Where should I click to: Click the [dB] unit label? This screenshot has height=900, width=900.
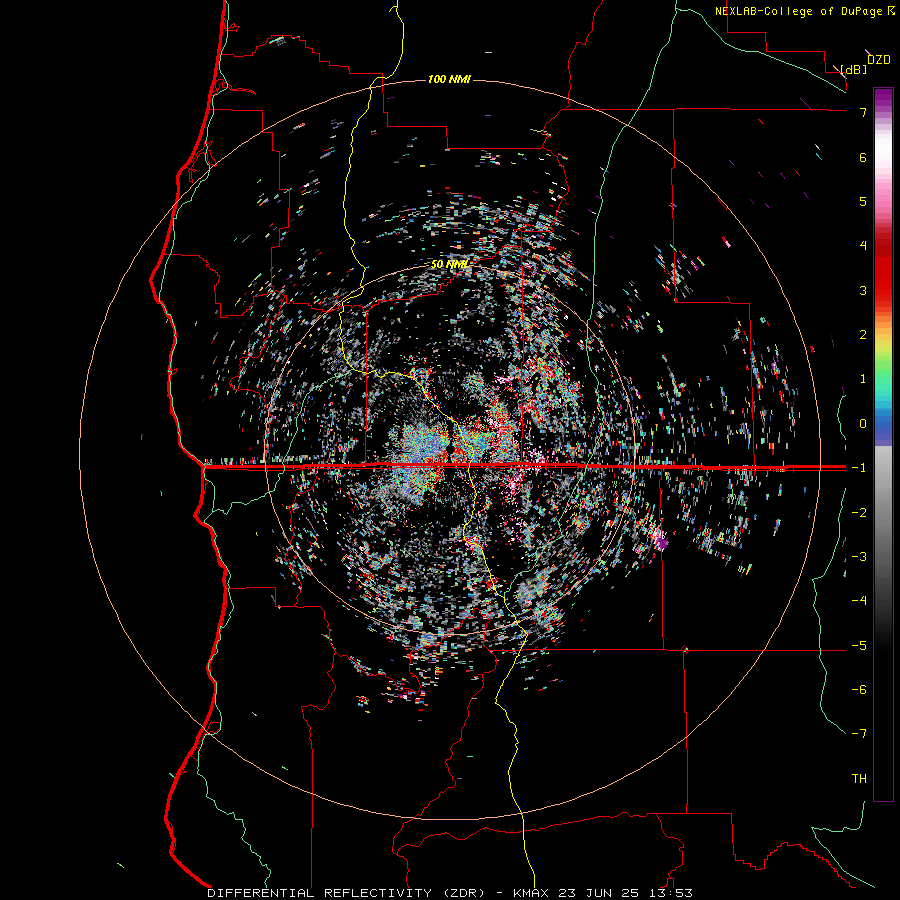pos(853,69)
